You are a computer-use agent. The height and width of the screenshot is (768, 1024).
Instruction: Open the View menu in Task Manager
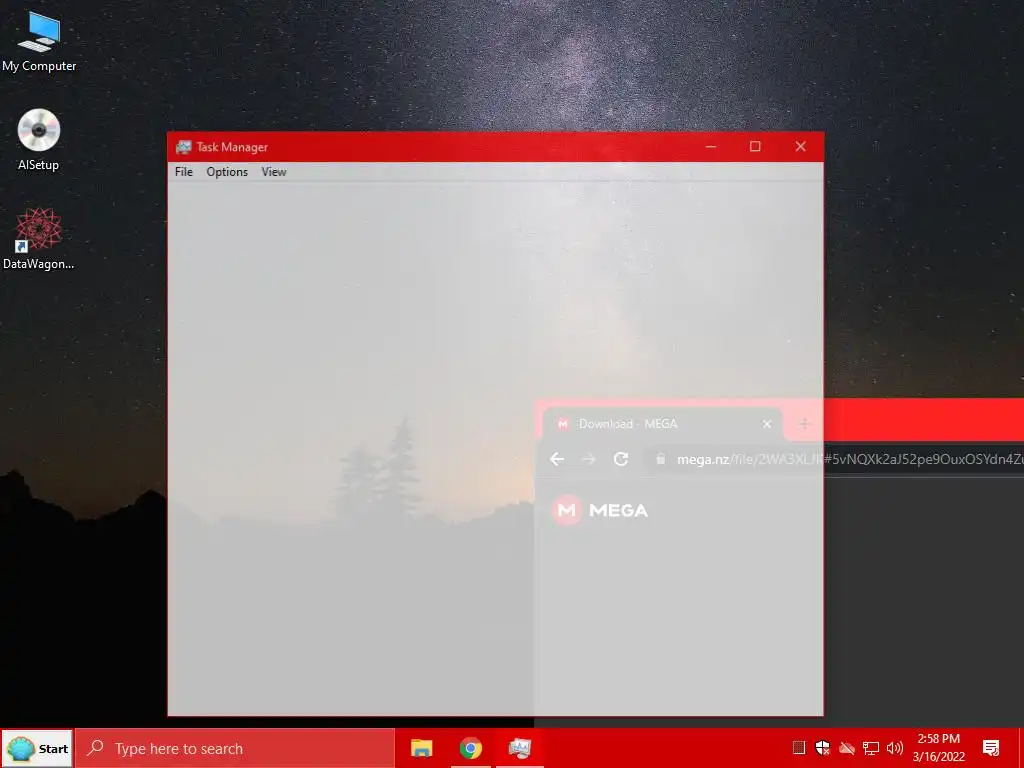coord(274,172)
